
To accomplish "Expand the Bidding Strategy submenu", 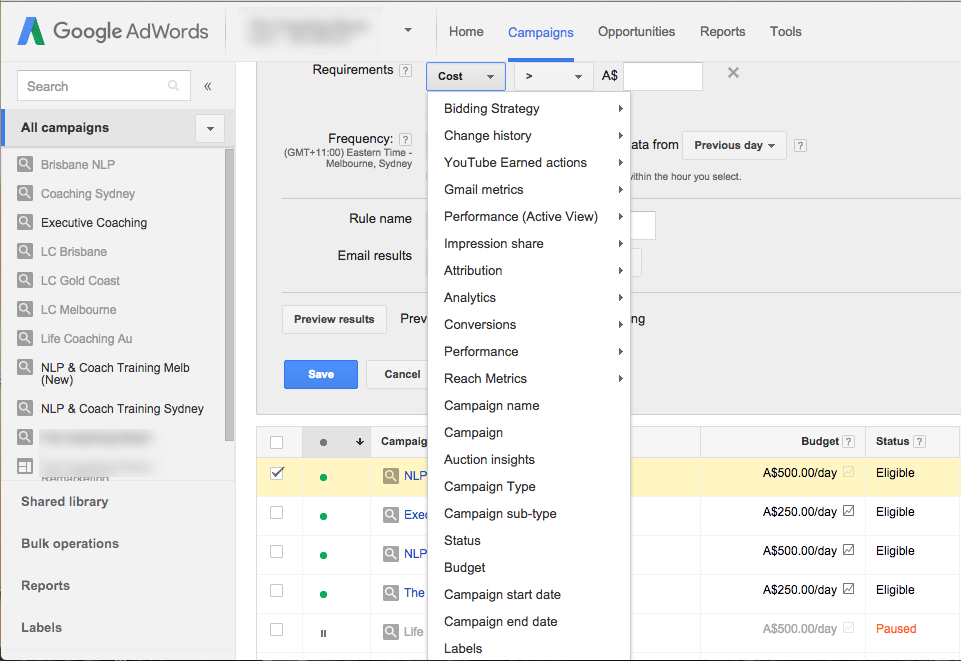I will (529, 108).
